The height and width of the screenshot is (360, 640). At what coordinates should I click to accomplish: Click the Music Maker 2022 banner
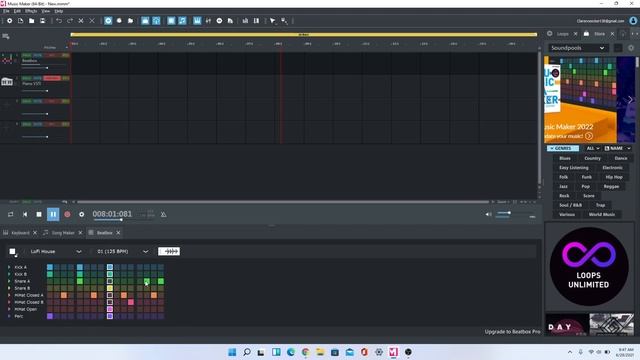580,100
